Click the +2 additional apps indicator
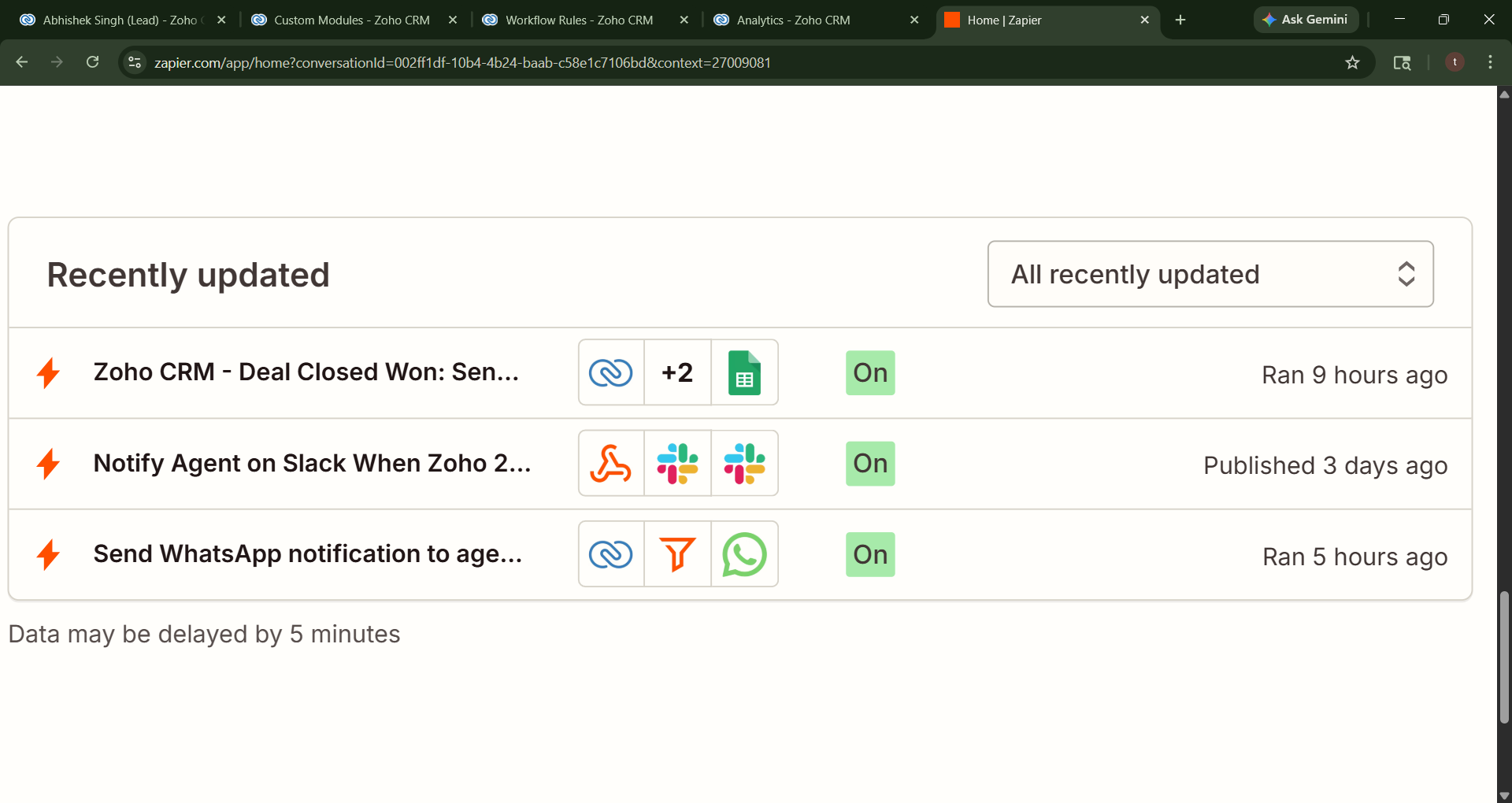 [677, 372]
